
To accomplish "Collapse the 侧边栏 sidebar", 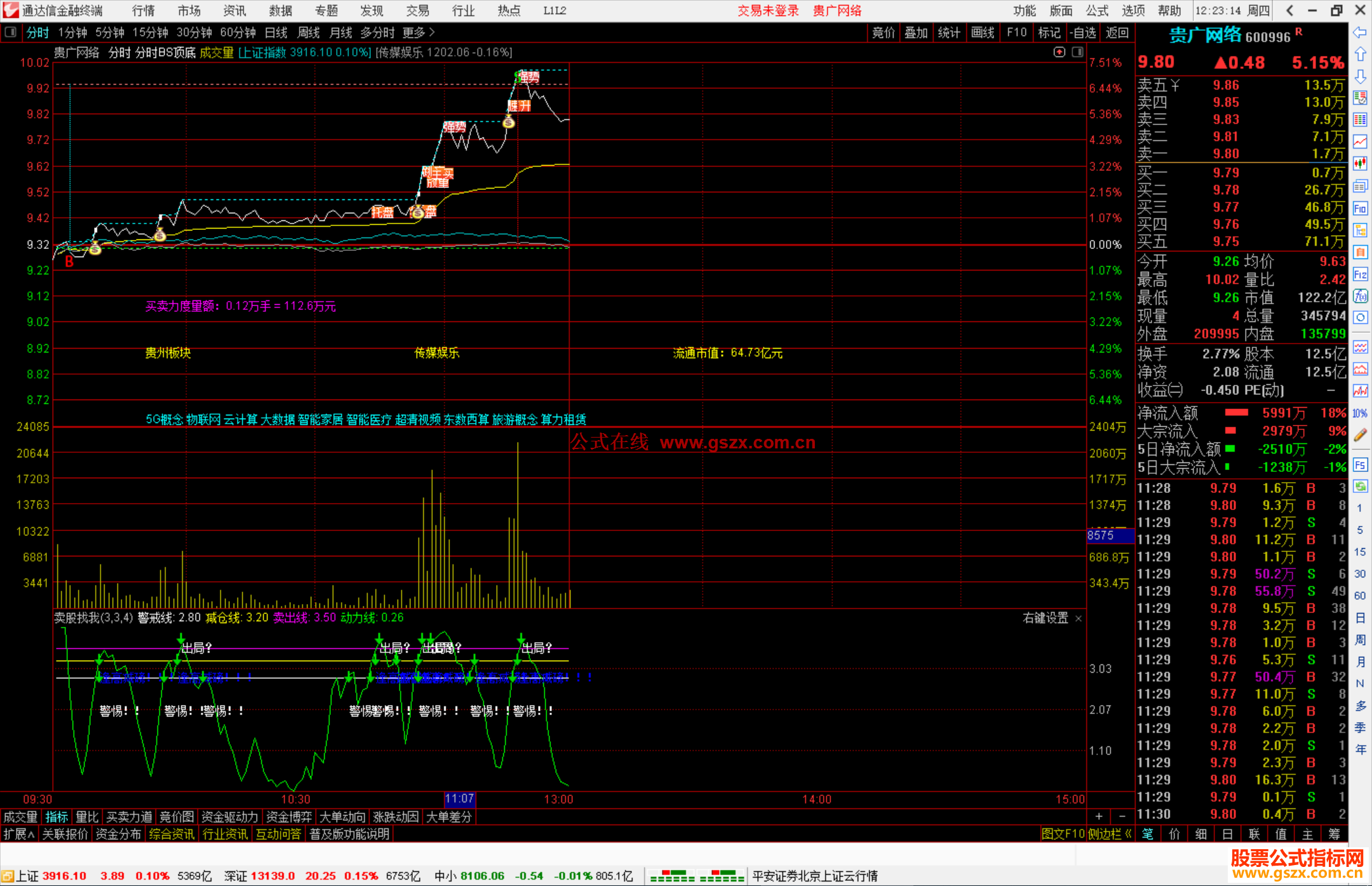I will click(x=1109, y=834).
